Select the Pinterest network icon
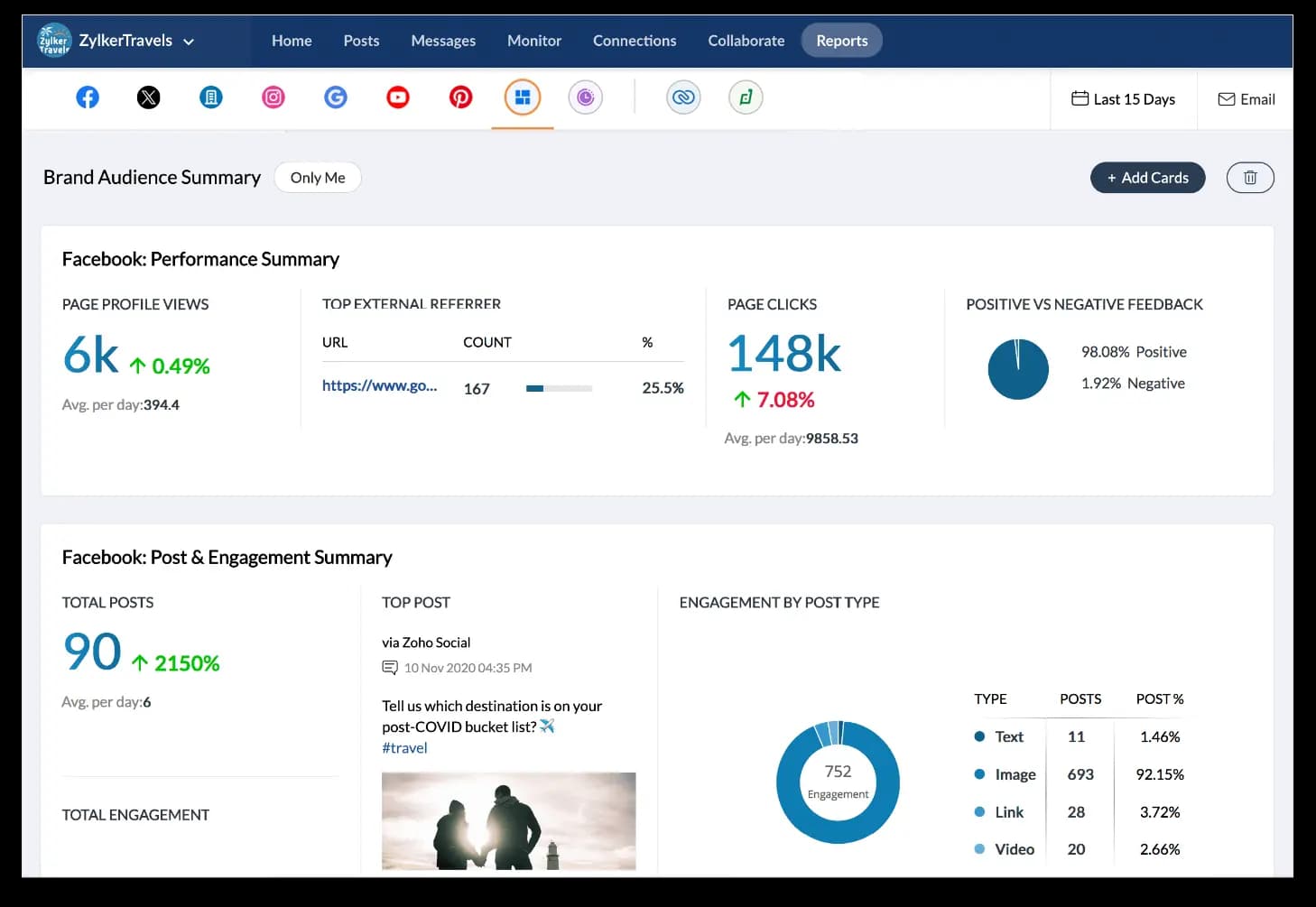 [x=460, y=97]
